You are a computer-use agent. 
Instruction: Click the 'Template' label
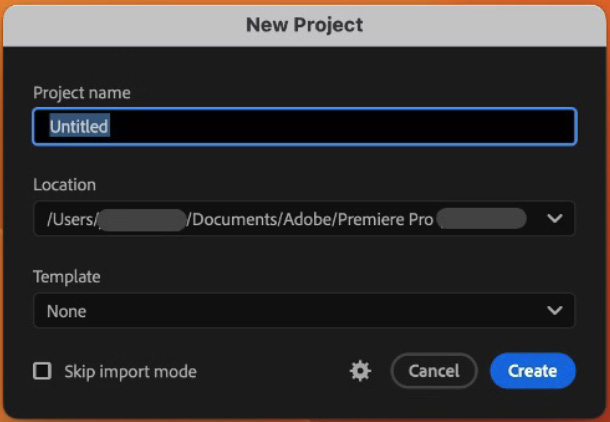[67, 277]
